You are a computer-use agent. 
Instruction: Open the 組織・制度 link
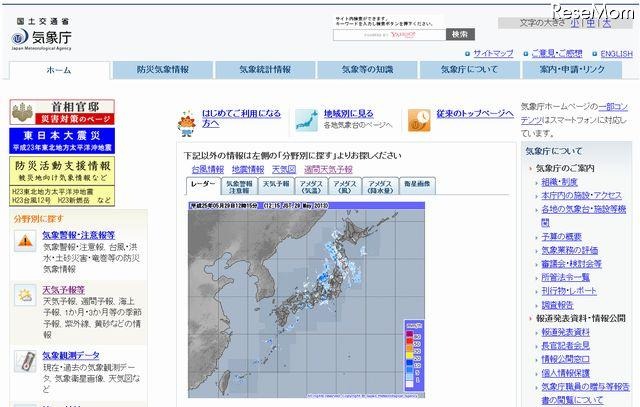click(x=559, y=182)
